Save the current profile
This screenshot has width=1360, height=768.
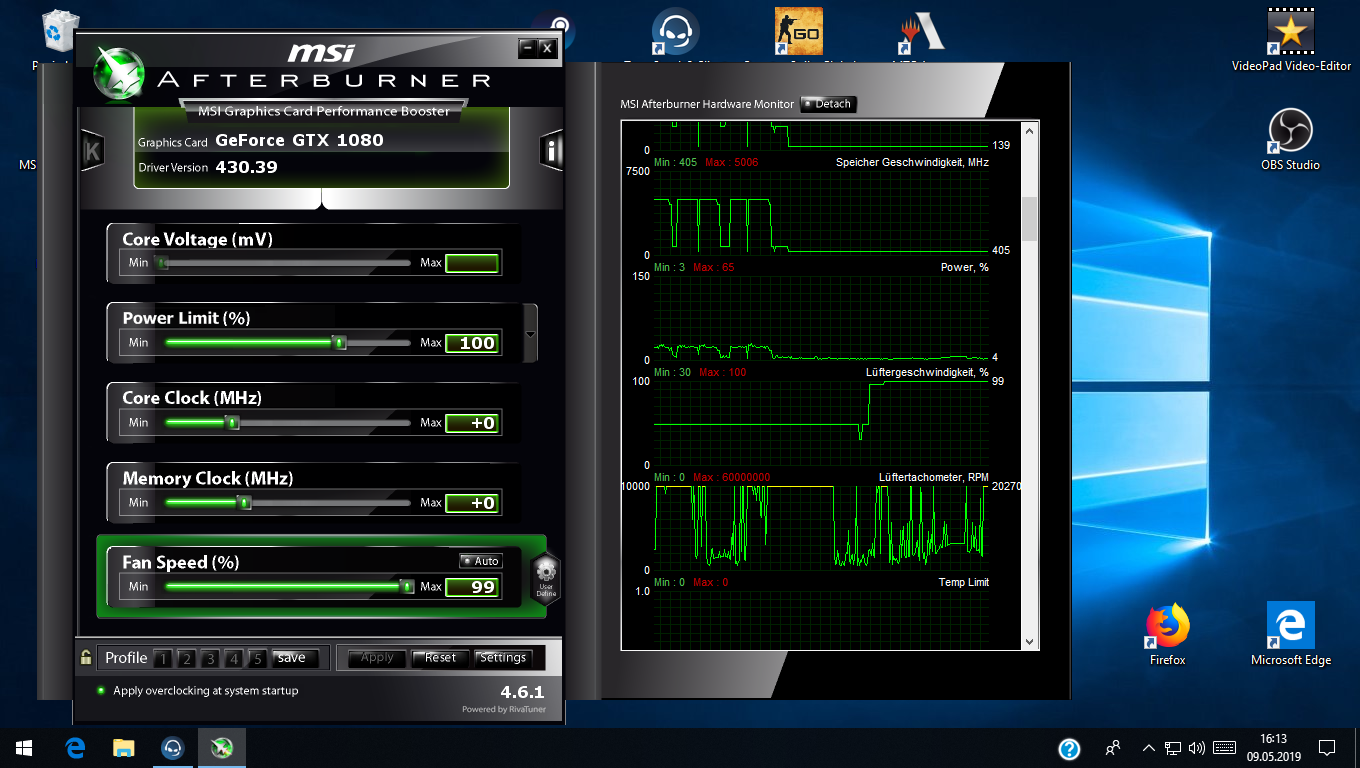click(x=295, y=658)
